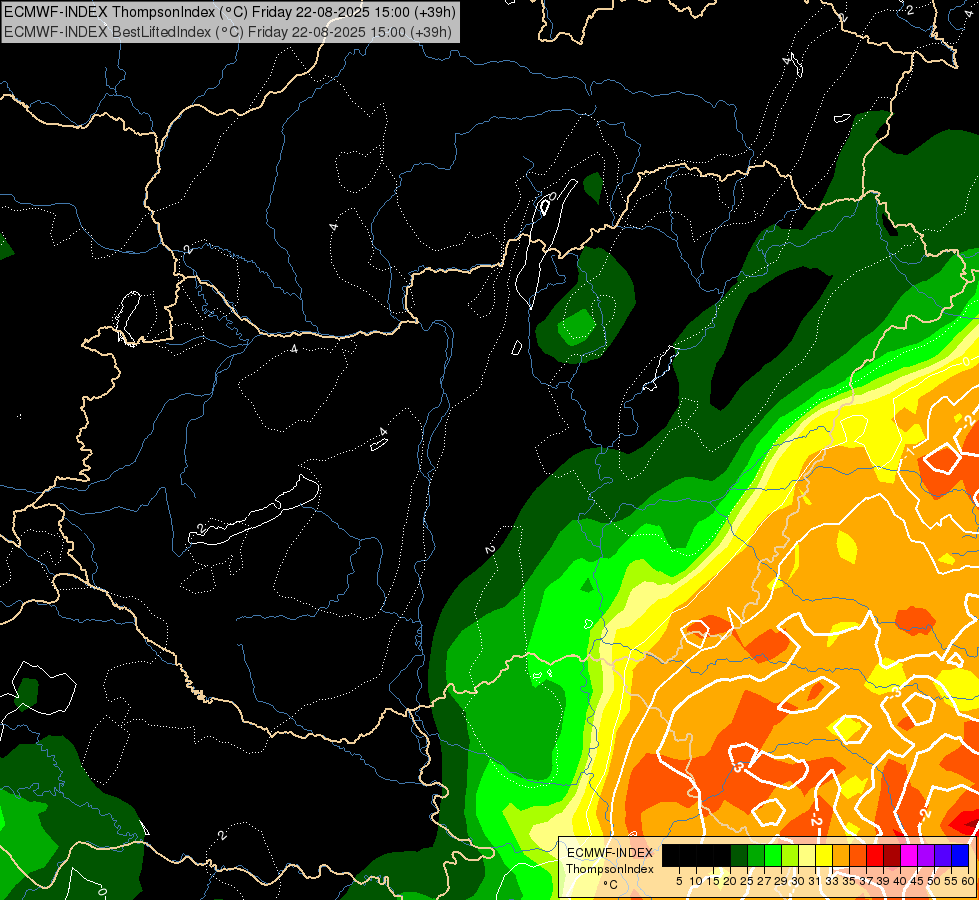Click the ECMWF-INDEX BestLiftedIndex title line
Screen dimensions: 979x900
pyautogui.click(x=227, y=32)
